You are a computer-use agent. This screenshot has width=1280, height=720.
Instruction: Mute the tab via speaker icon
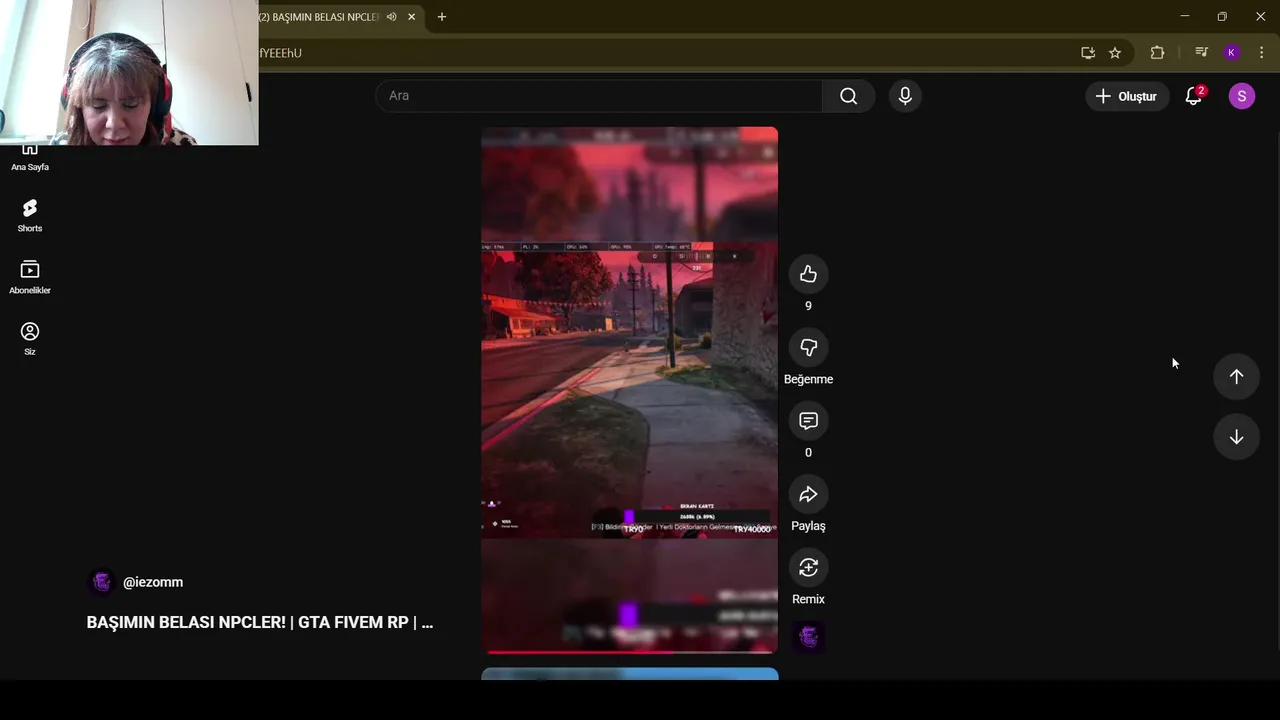pos(392,17)
